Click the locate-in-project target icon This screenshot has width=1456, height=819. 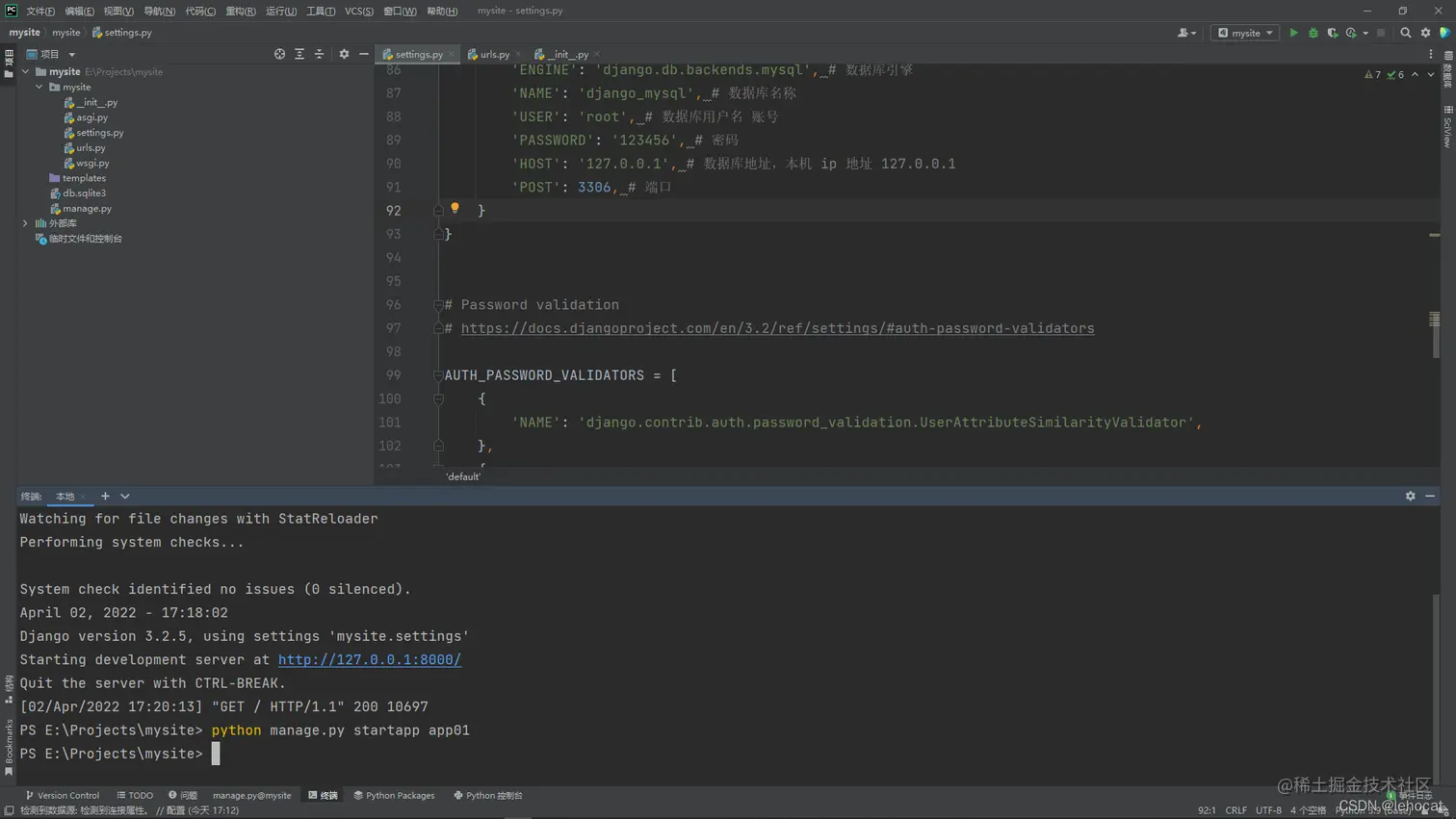(x=279, y=55)
